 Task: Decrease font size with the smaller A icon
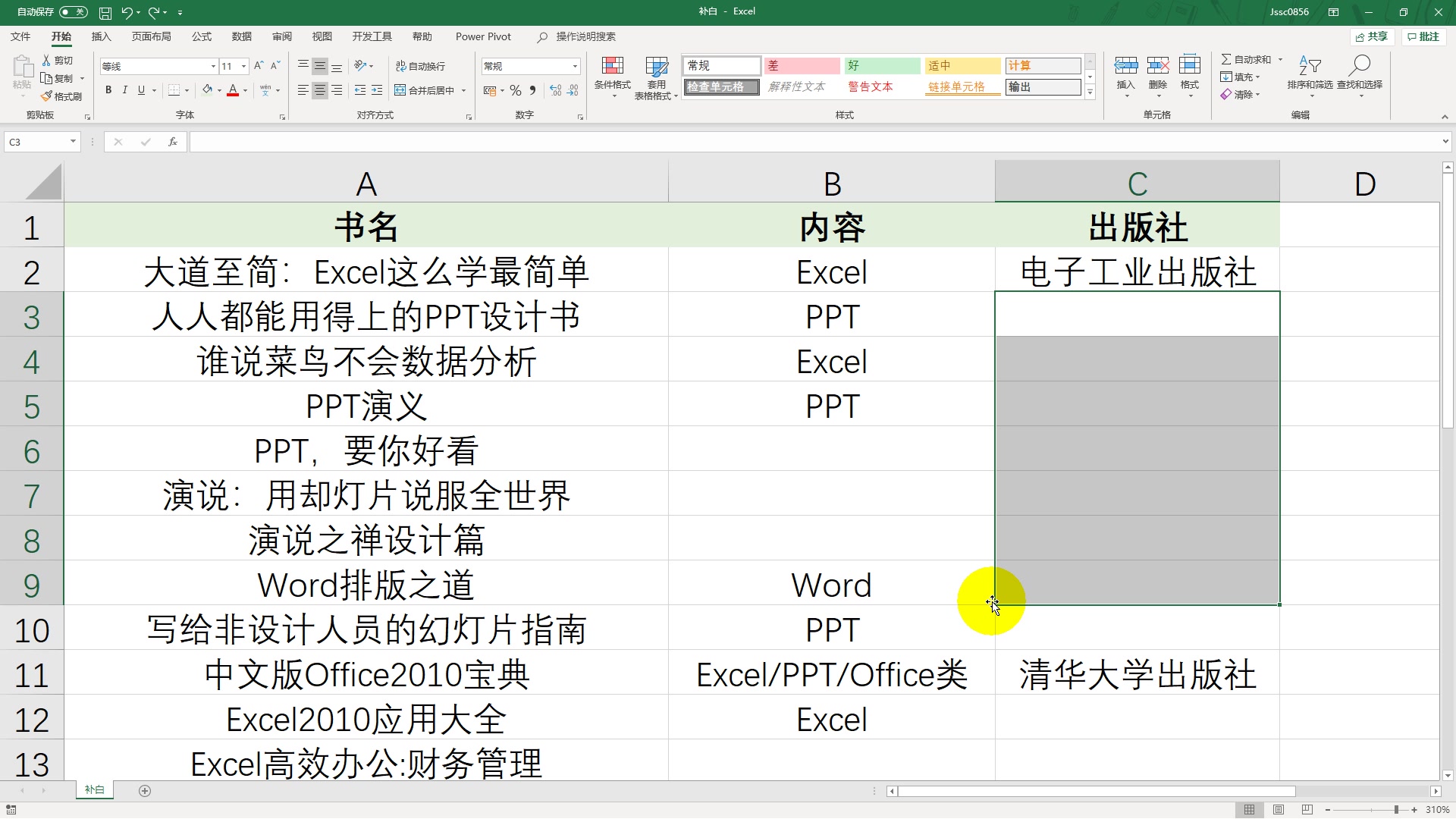[x=275, y=66]
